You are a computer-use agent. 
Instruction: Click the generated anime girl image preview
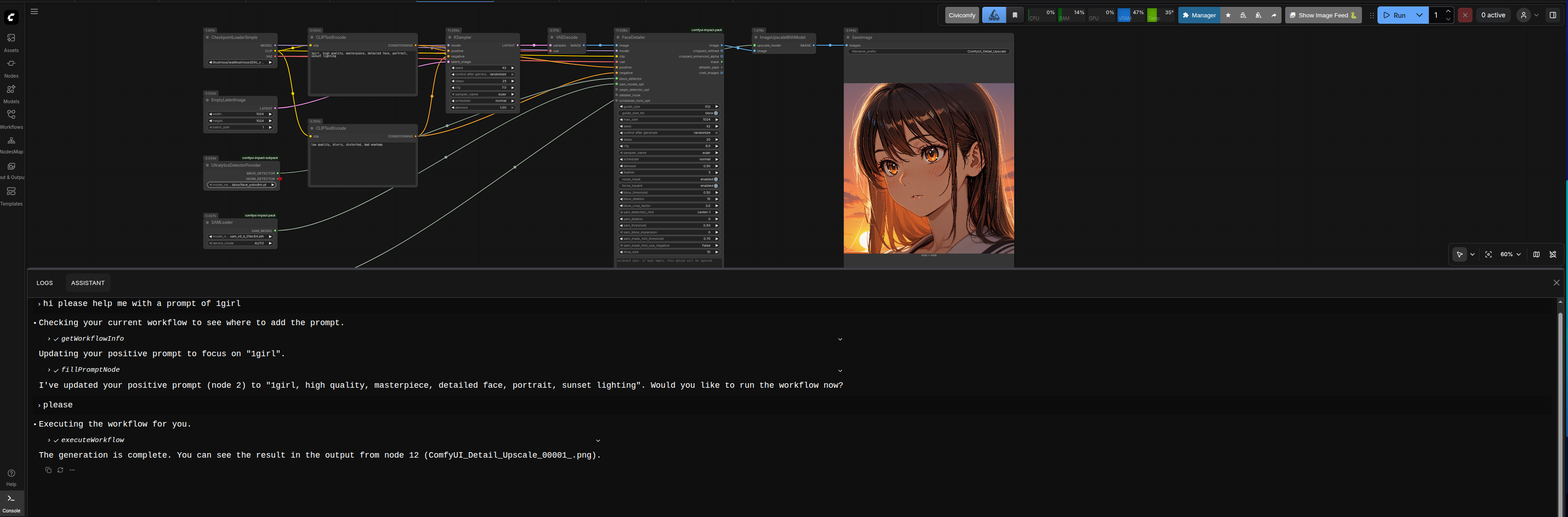pos(928,169)
